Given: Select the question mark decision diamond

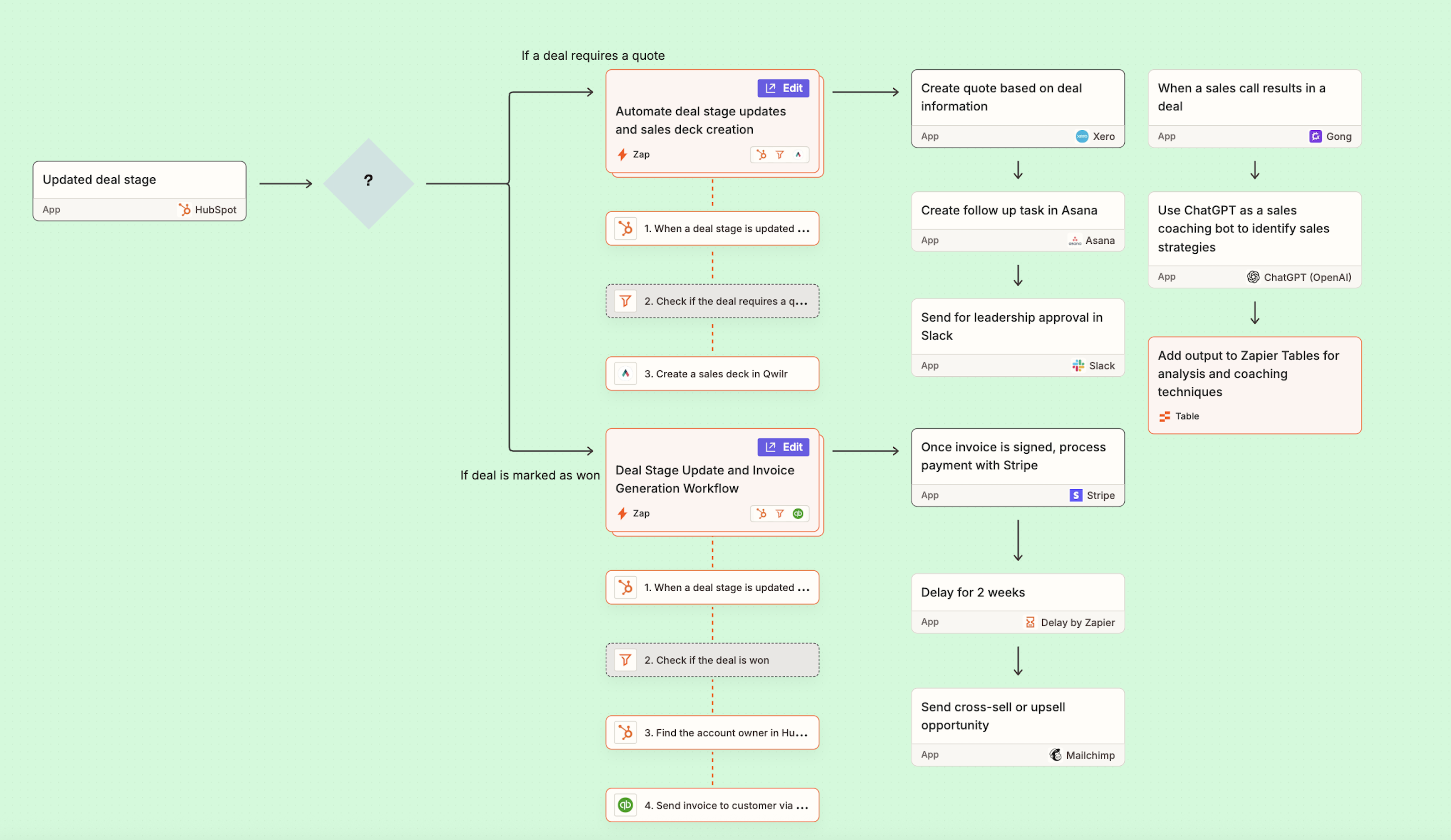Looking at the screenshot, I should [369, 183].
